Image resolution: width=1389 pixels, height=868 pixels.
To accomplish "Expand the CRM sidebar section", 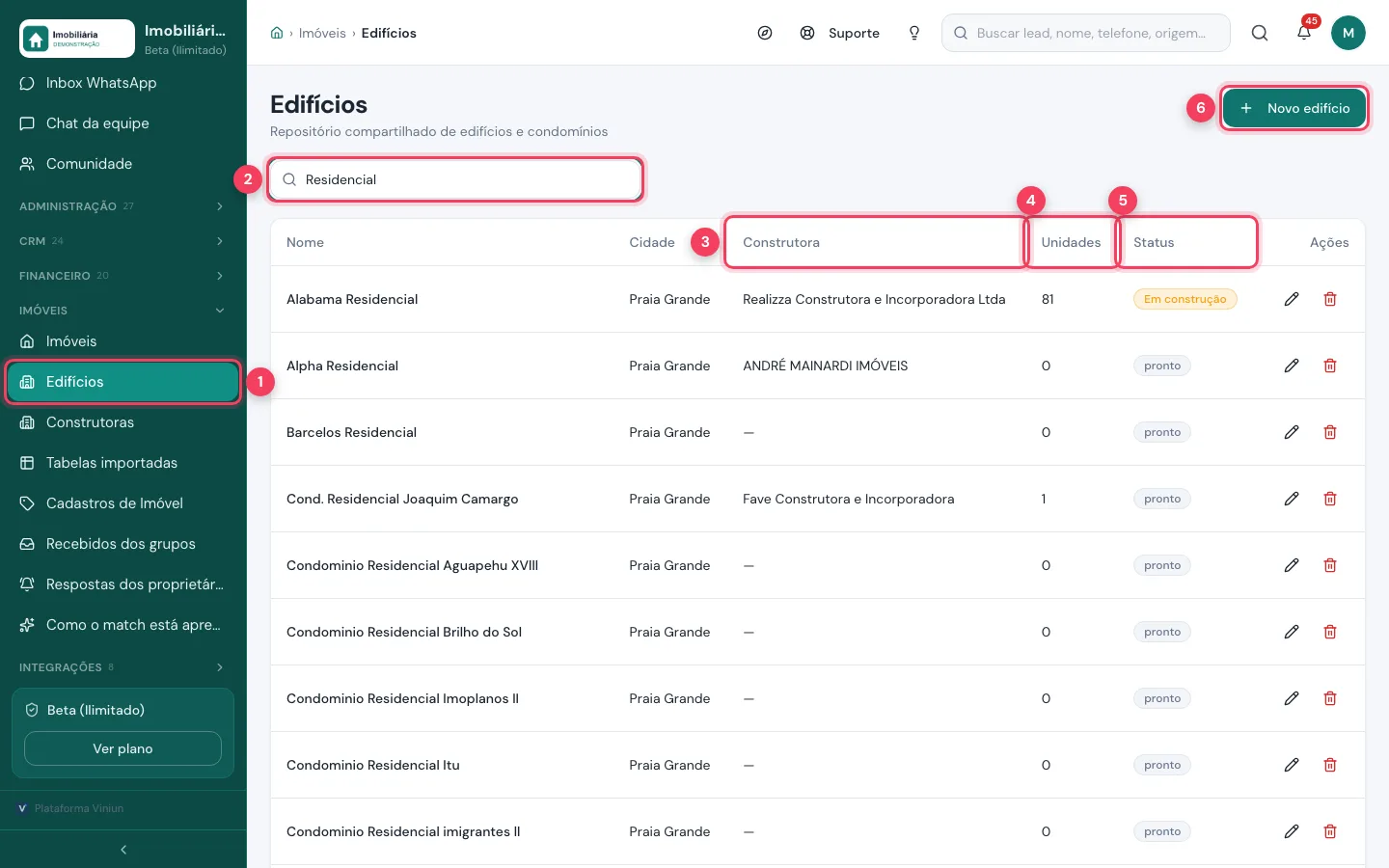I will [123, 241].
